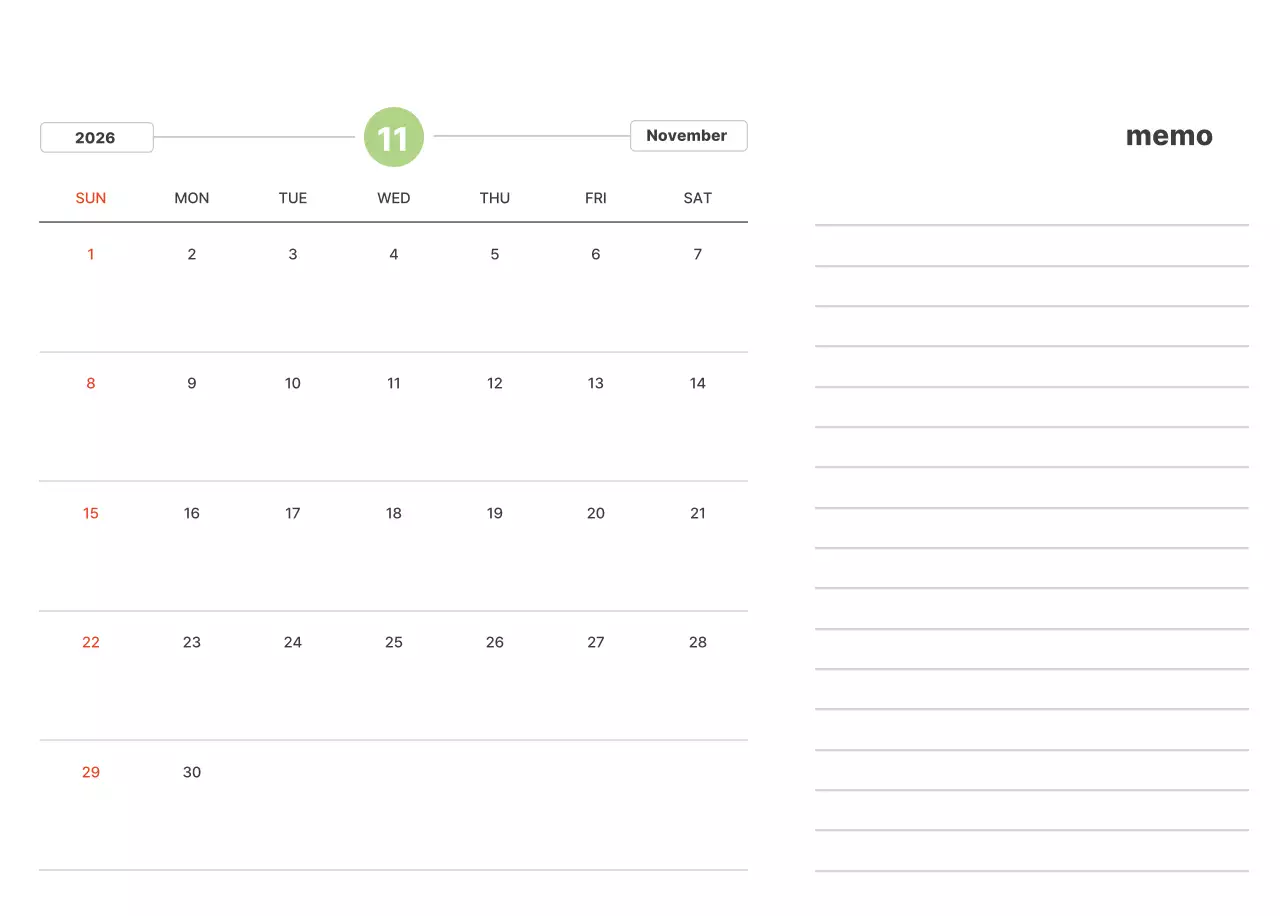Image resolution: width=1280 pixels, height=916 pixels.
Task: Click on date 11 Wednesday
Action: tap(394, 383)
